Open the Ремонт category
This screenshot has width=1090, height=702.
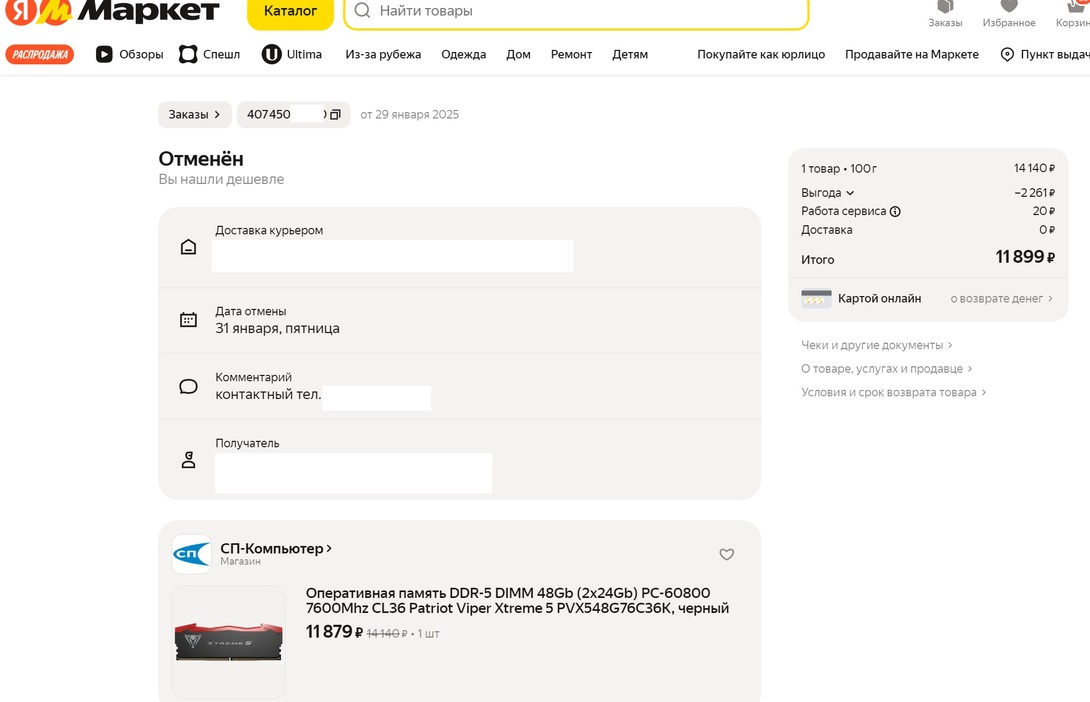(571, 54)
